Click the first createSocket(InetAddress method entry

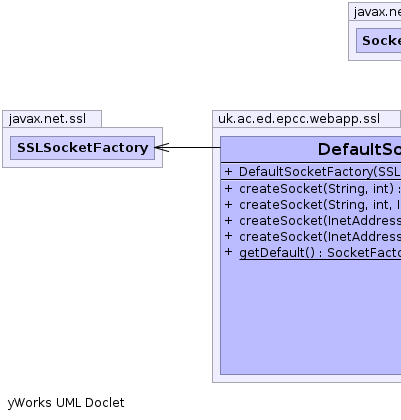coord(320,221)
